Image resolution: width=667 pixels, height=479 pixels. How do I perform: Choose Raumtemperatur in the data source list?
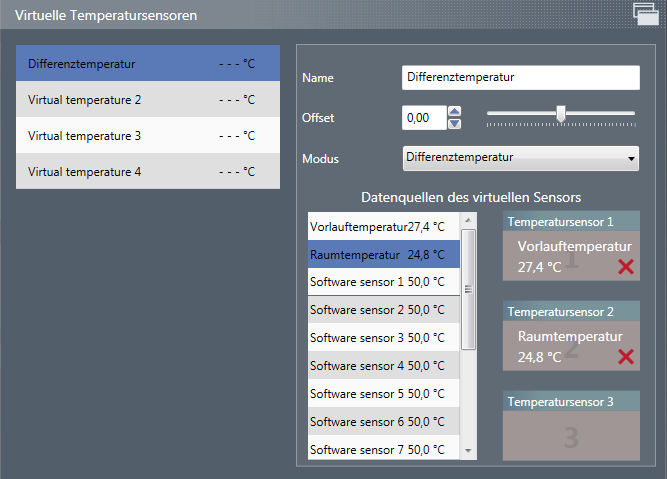[383, 254]
